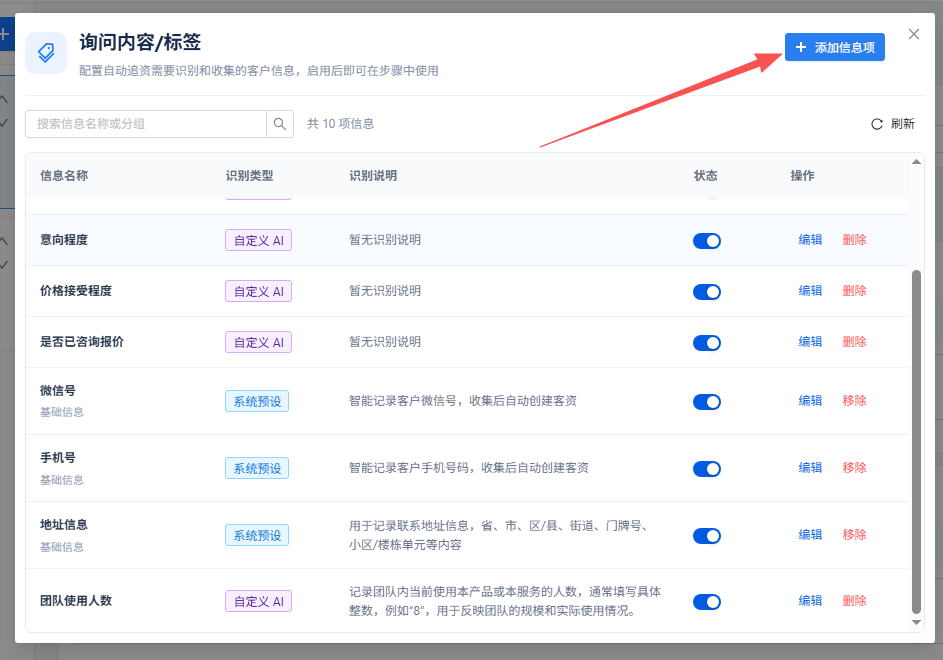Select the 地址信息 name cell

pyautogui.click(x=64, y=525)
